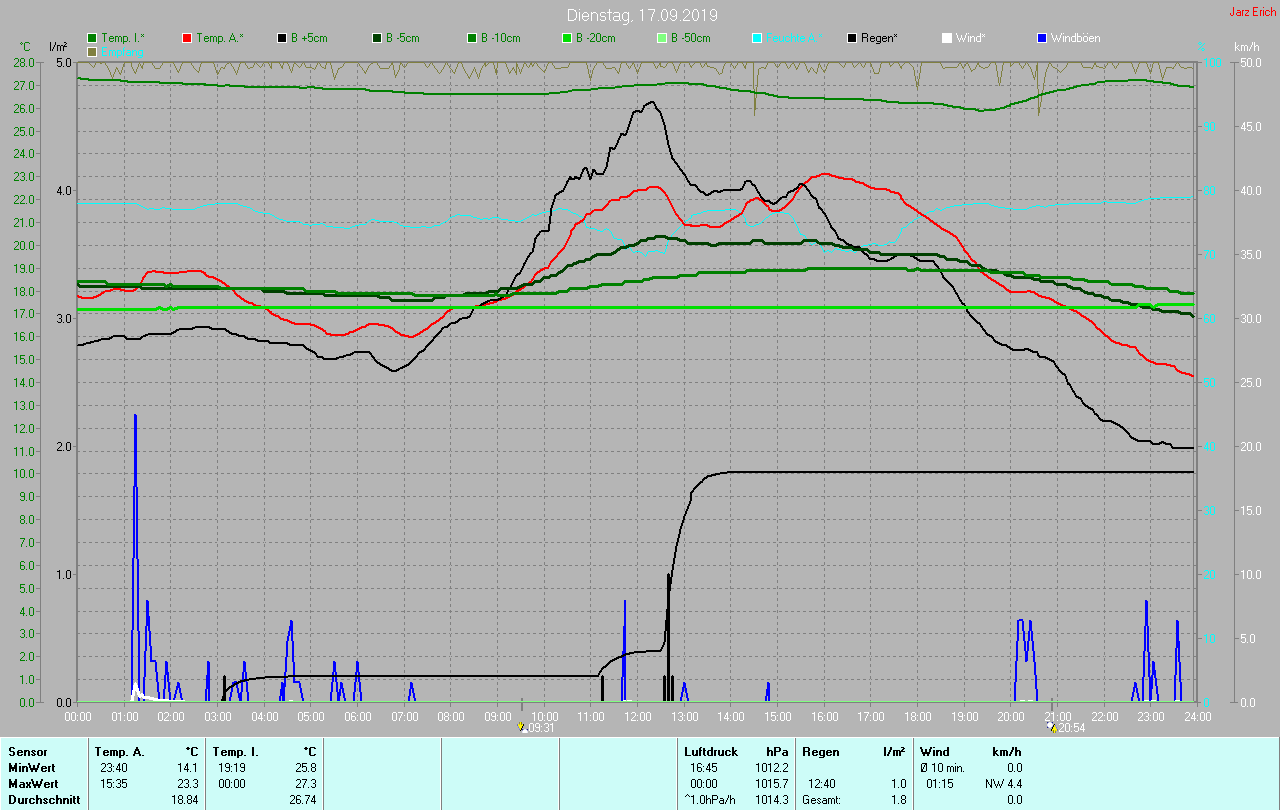1280x810 pixels.
Task: Select the B -5cm legend marker
Action: coord(377,38)
